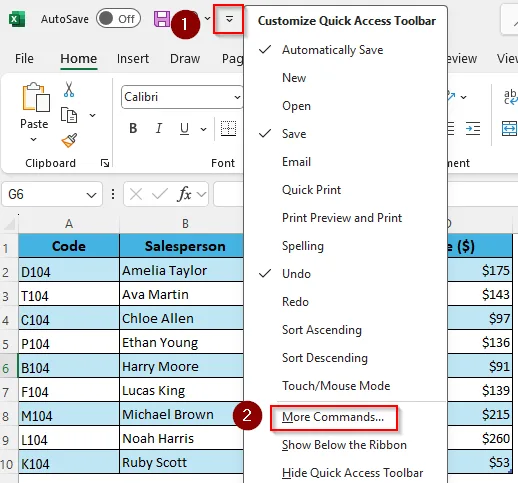
Task: Uncheck Save in Customize menu
Action: tap(345, 134)
